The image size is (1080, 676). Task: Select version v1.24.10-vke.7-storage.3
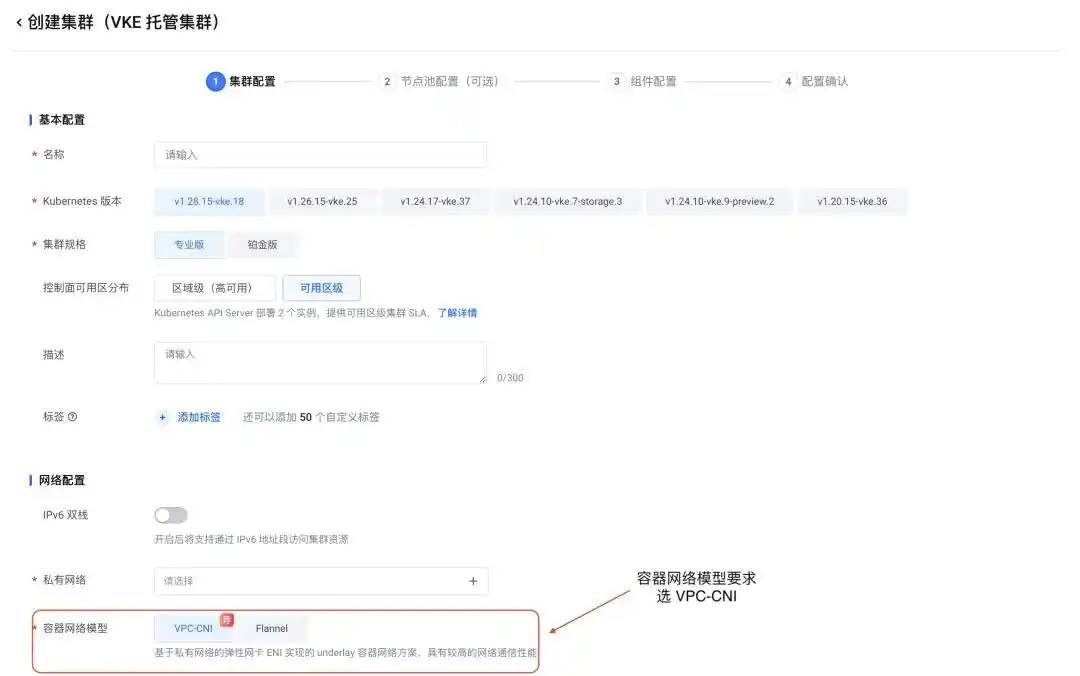tap(568, 201)
